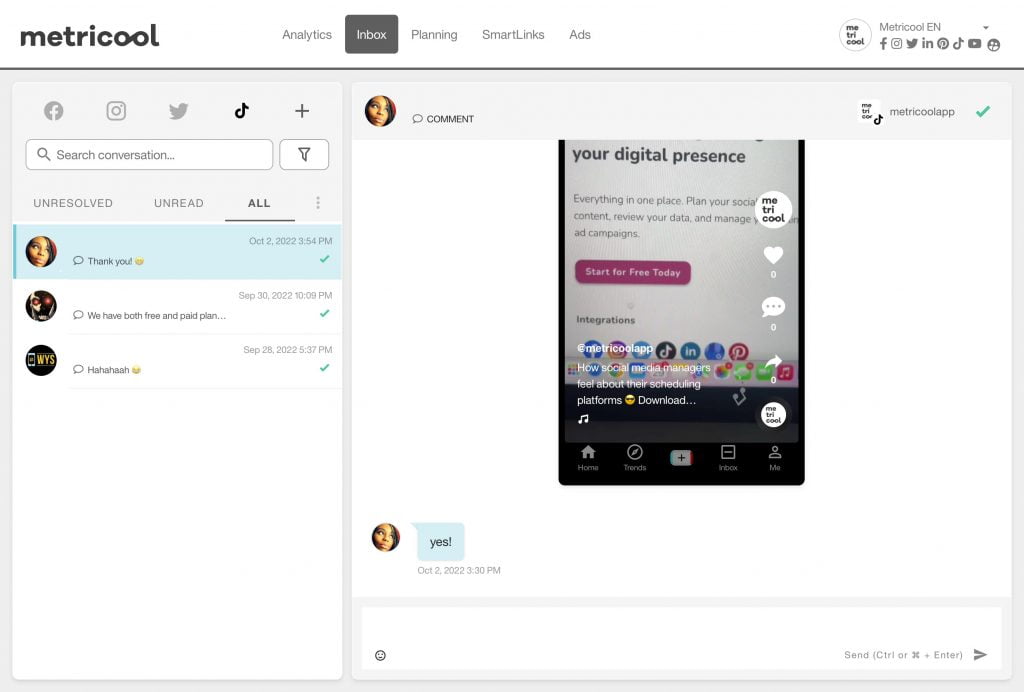Select the TikTok inbox channel
Image resolution: width=1024 pixels, height=692 pixels.
click(x=242, y=111)
